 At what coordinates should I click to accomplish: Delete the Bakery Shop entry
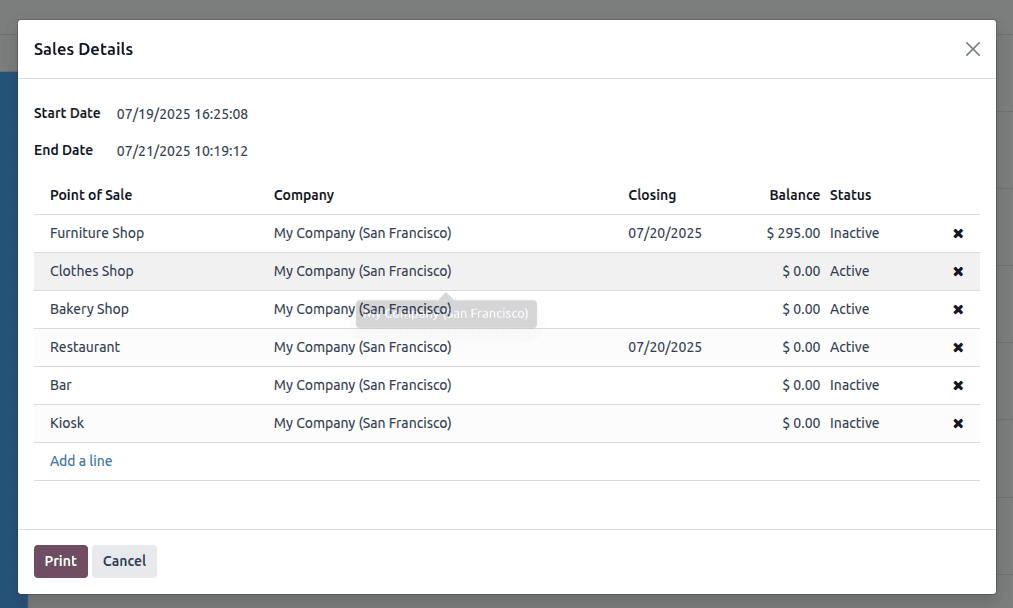tap(957, 309)
